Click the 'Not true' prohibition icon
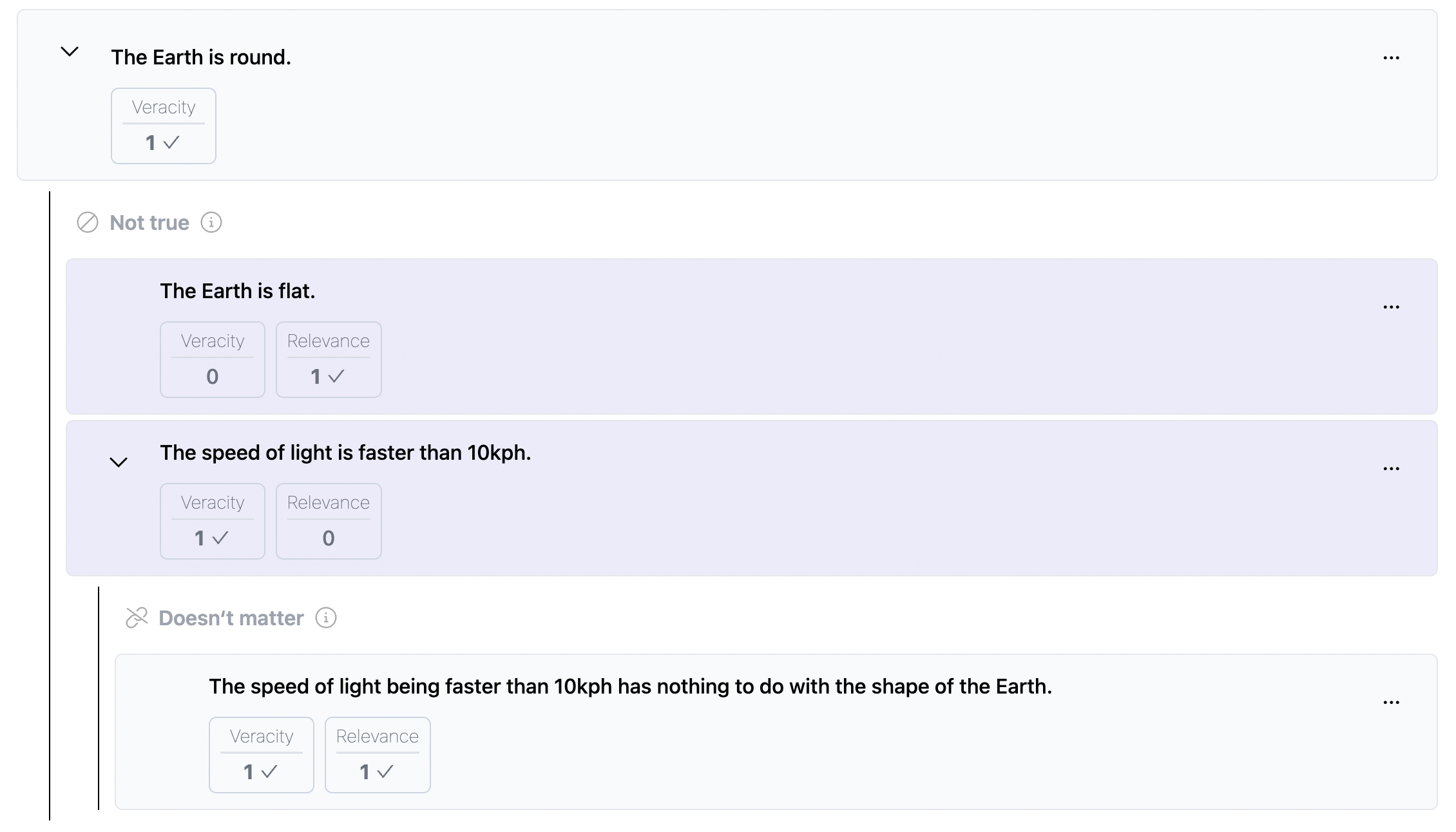The image size is (1456, 832). [88, 223]
